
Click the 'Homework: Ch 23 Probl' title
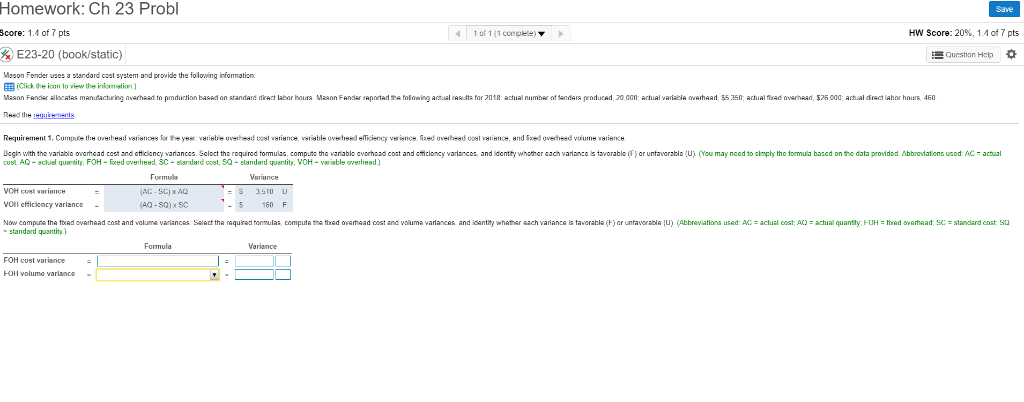pyautogui.click(x=89, y=9)
